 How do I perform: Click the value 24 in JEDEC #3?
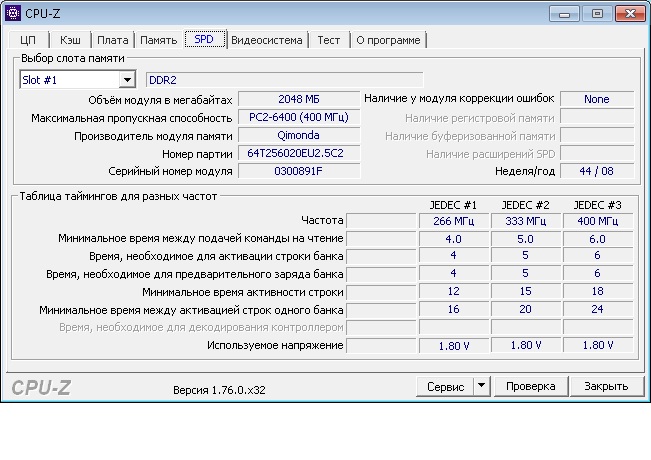(597, 309)
